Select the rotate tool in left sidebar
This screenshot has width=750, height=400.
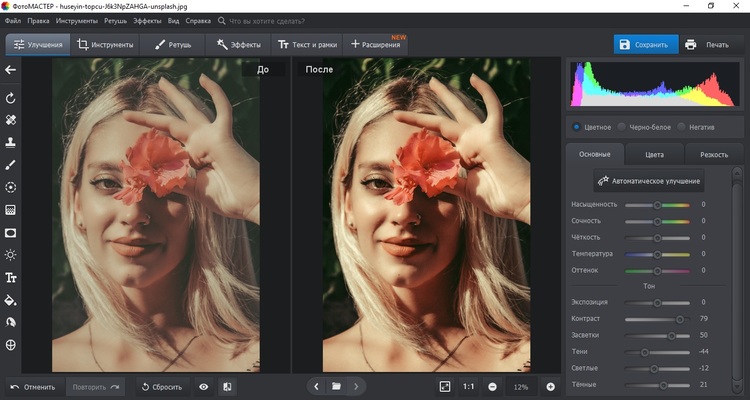click(11, 98)
